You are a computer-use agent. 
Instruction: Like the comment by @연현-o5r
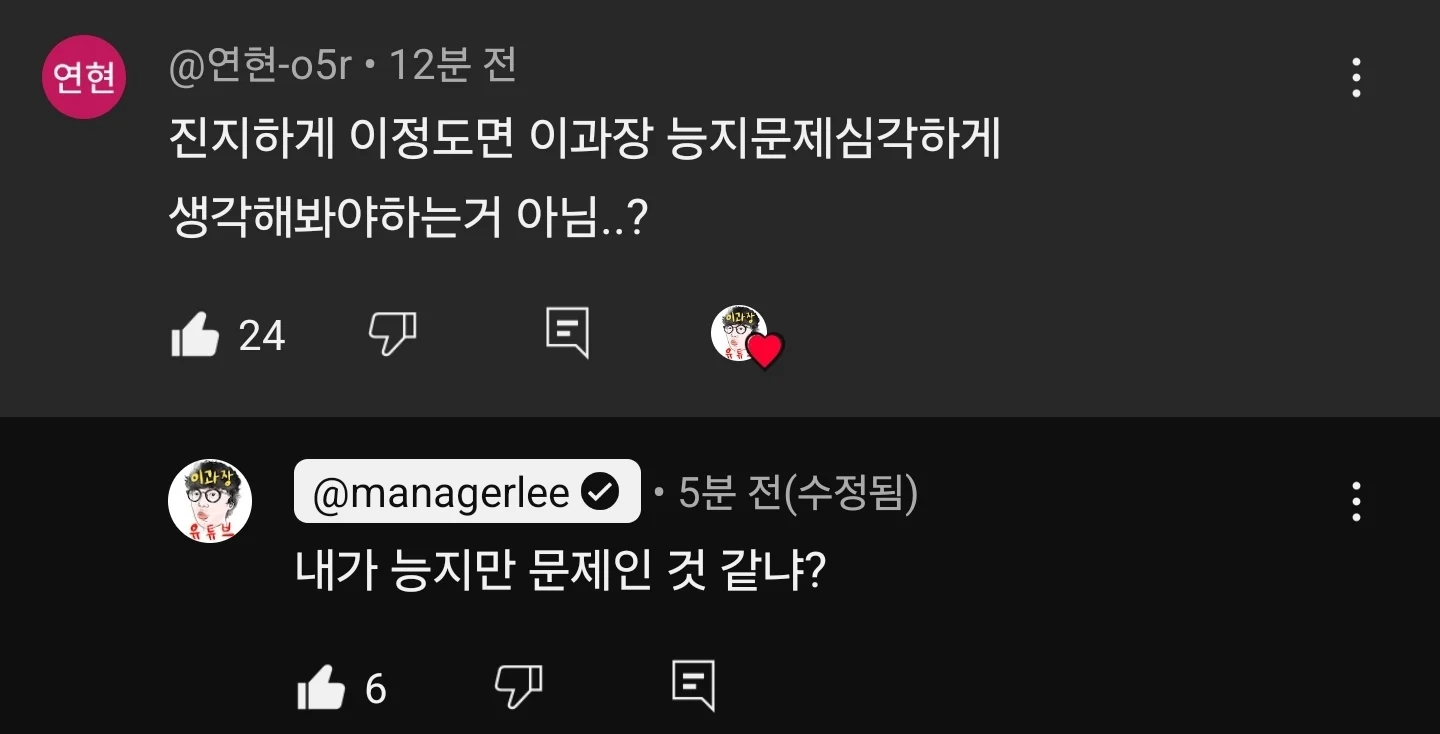coord(196,334)
